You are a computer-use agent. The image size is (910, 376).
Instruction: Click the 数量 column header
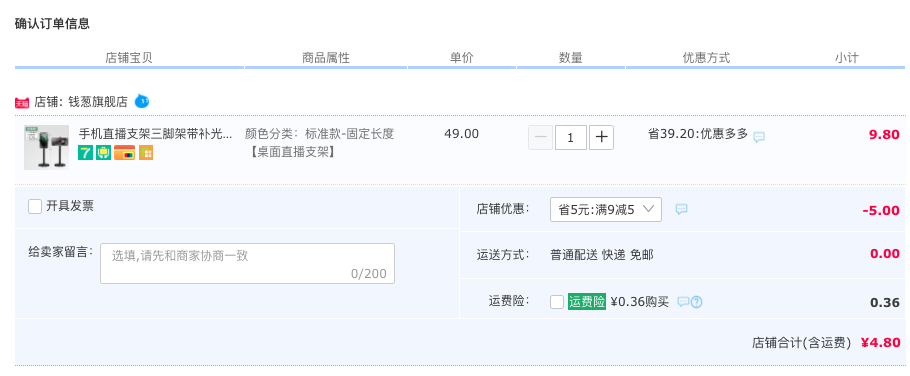tap(571, 58)
